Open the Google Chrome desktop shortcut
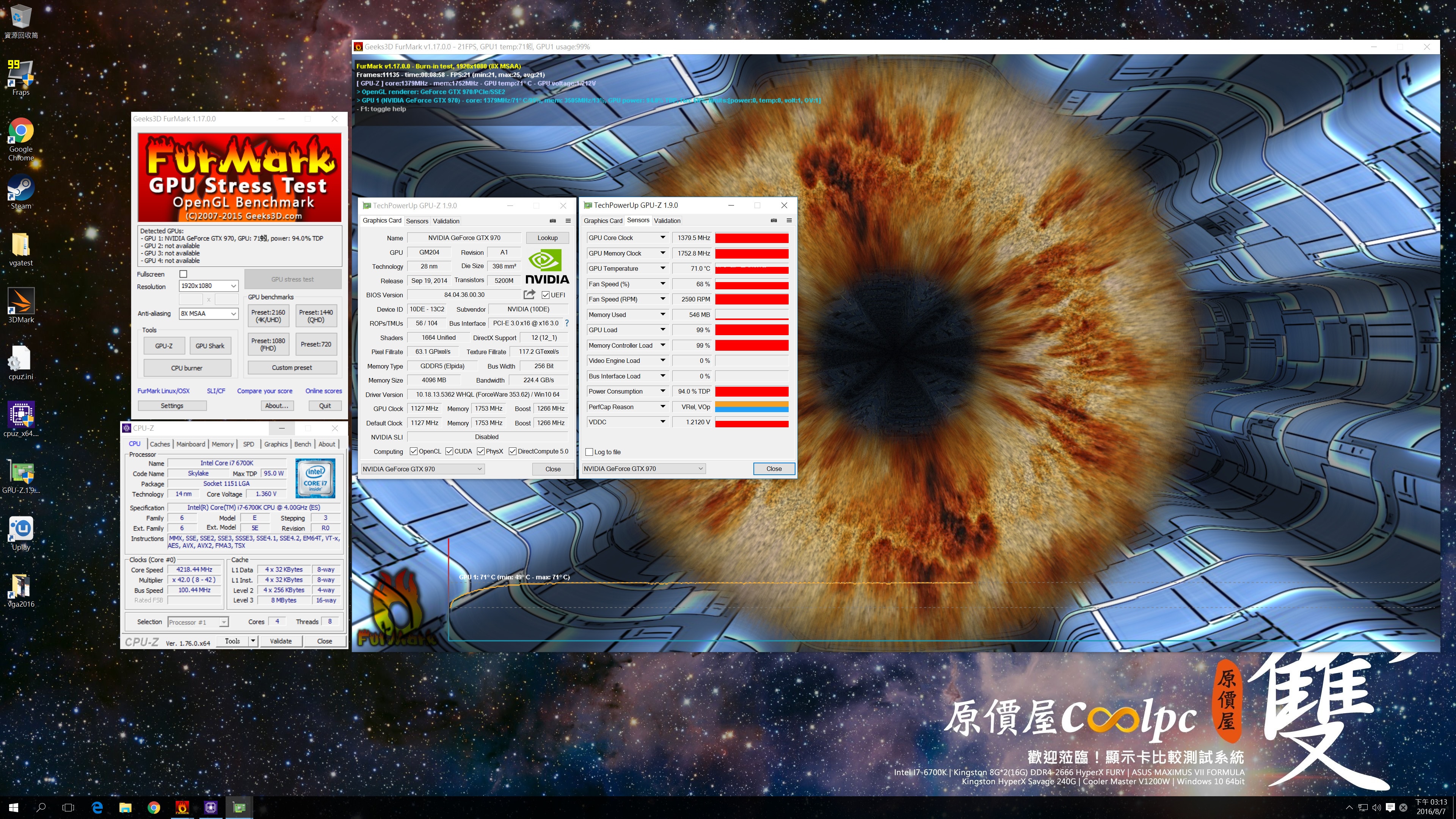 21,140
